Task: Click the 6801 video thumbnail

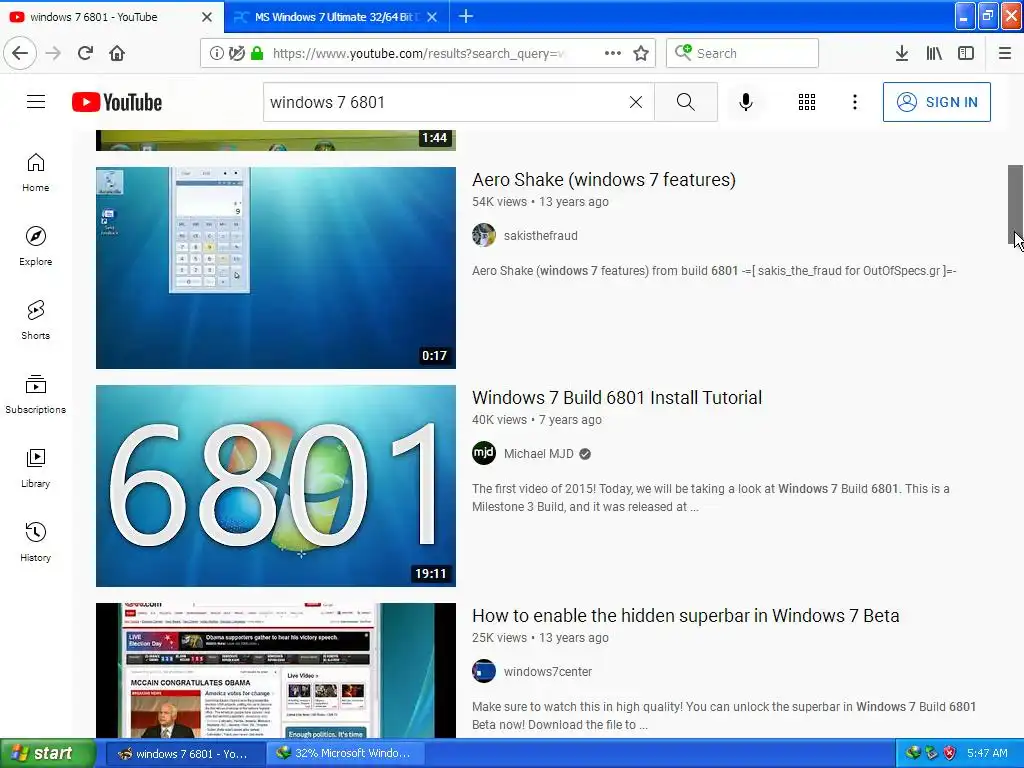Action: pos(276,486)
